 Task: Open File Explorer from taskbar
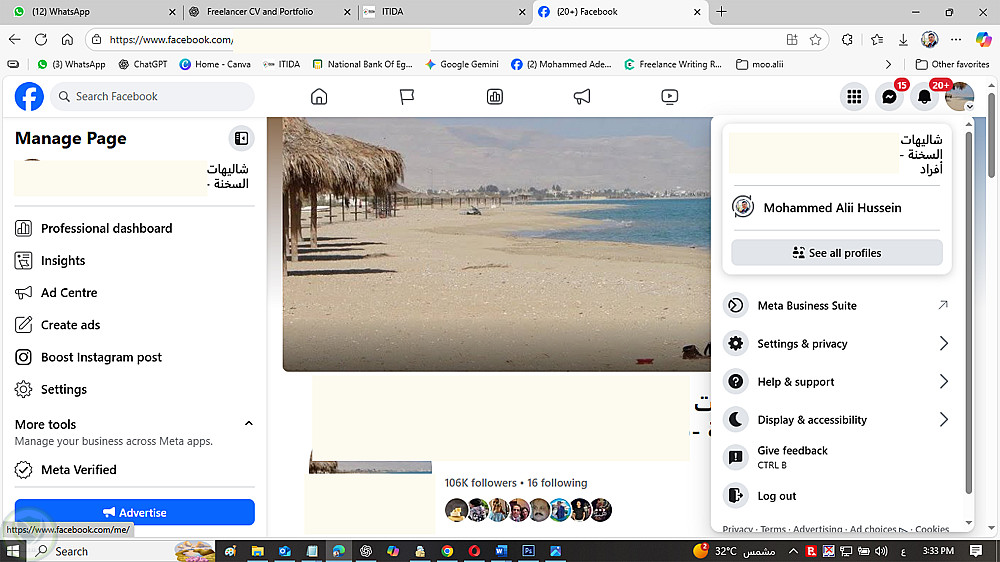[258, 551]
